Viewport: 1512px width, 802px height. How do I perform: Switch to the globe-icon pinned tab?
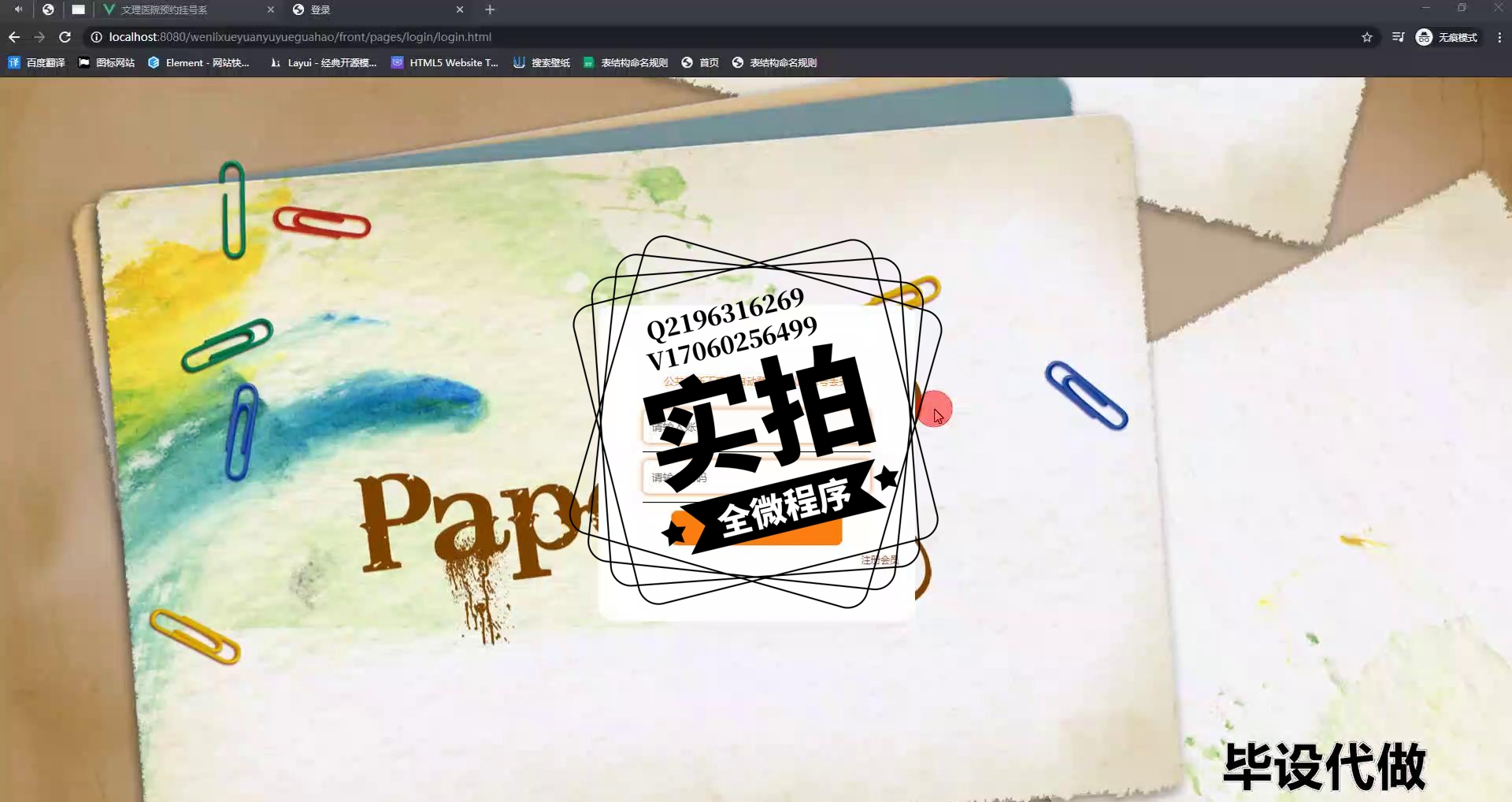(48, 9)
